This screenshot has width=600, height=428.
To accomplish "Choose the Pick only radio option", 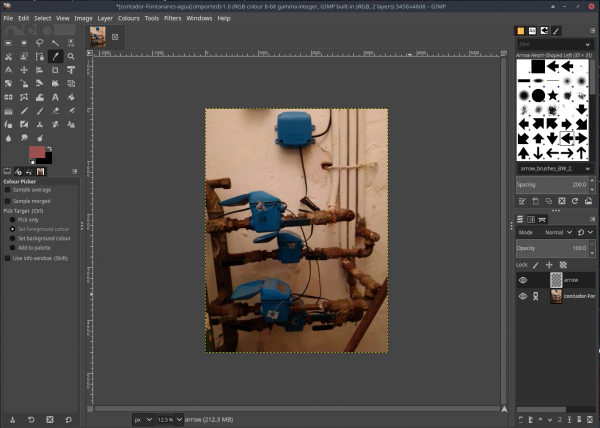I will pos(12,220).
